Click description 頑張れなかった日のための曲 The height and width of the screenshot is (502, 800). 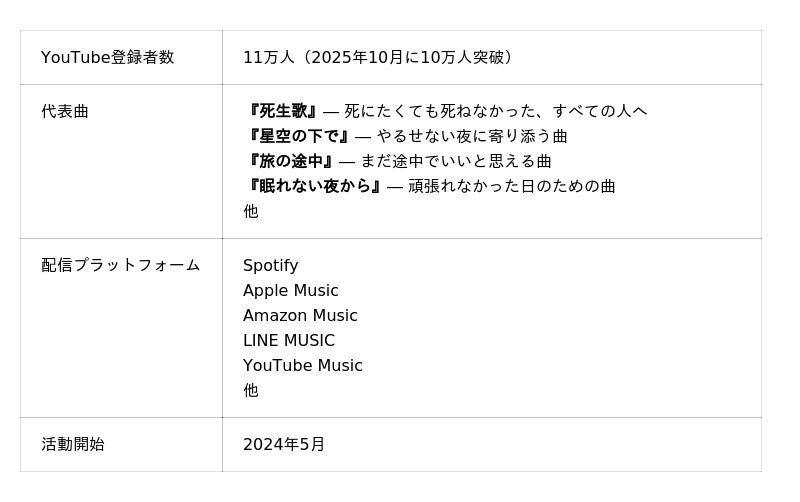512,186
